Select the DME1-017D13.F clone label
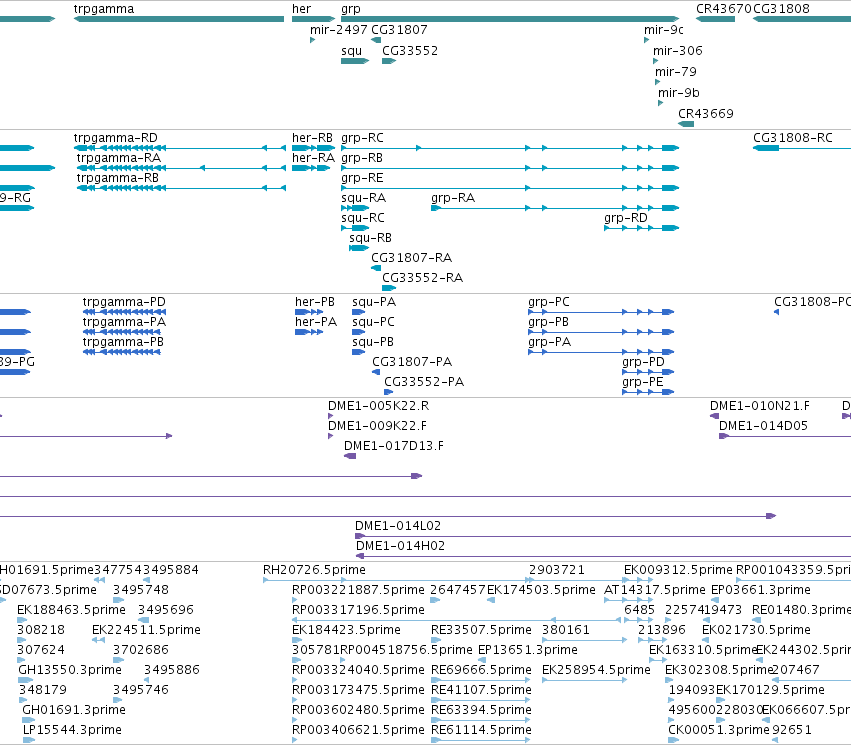 pos(393,446)
